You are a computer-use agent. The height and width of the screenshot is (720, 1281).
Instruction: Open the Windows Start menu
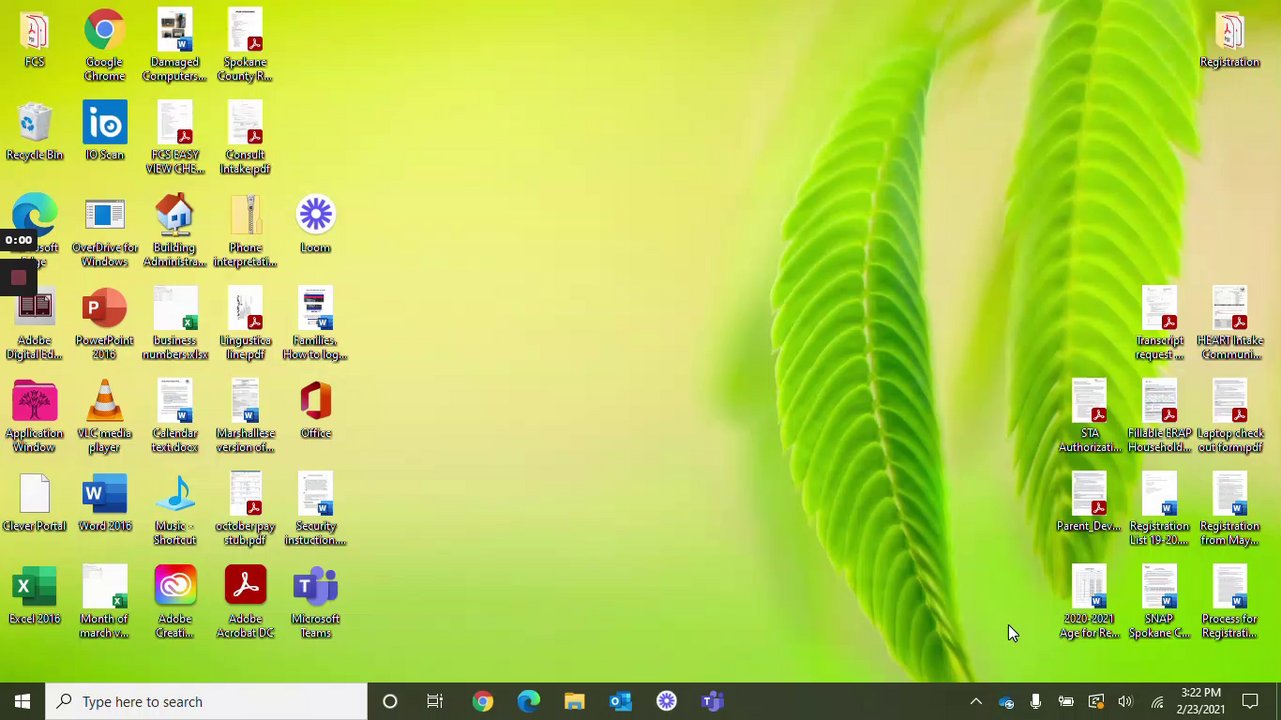[22, 702]
